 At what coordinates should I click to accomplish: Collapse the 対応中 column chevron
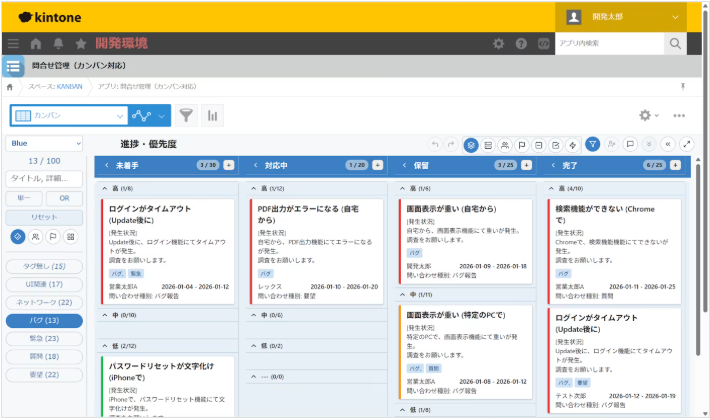(255, 165)
